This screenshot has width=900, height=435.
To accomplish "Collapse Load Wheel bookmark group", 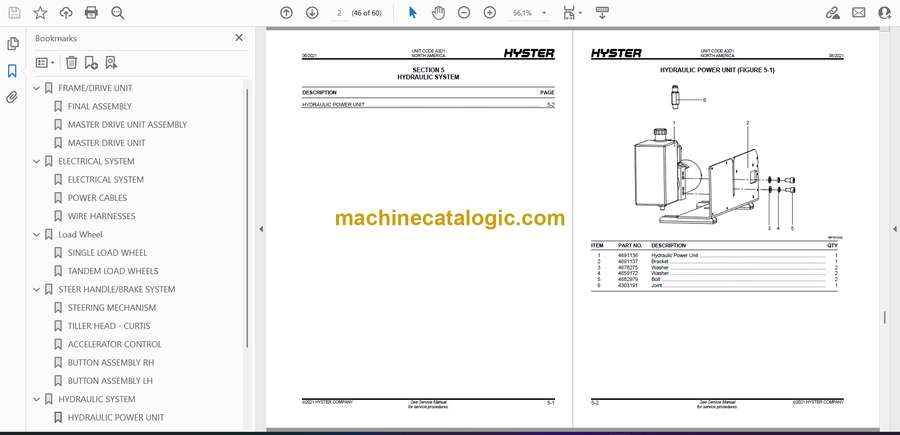I will tap(36, 235).
